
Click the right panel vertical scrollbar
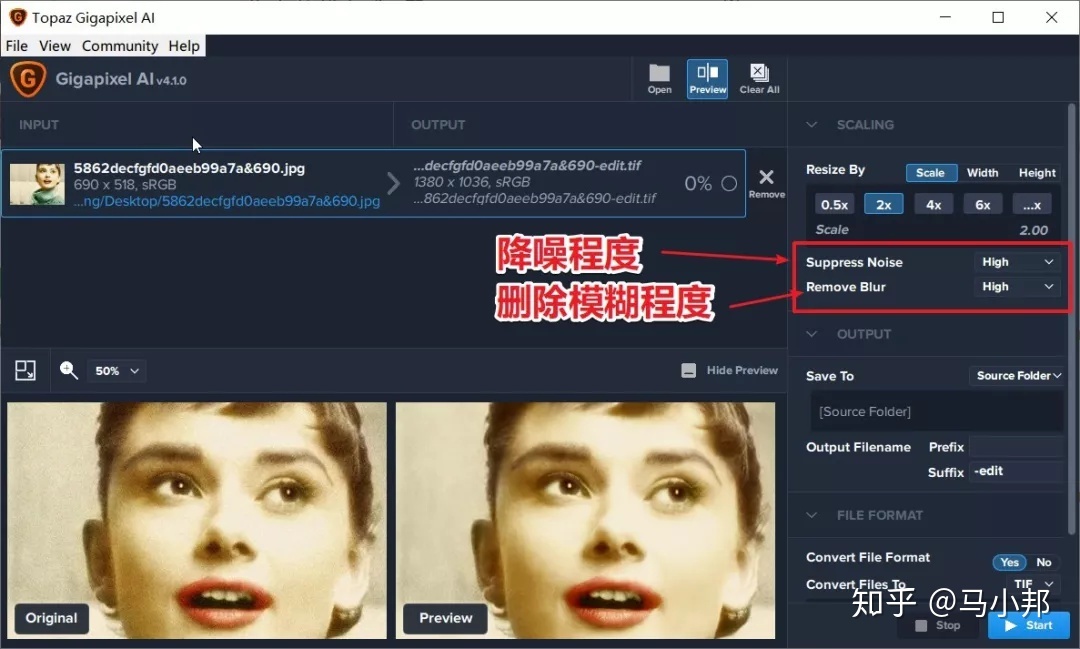[1071, 317]
